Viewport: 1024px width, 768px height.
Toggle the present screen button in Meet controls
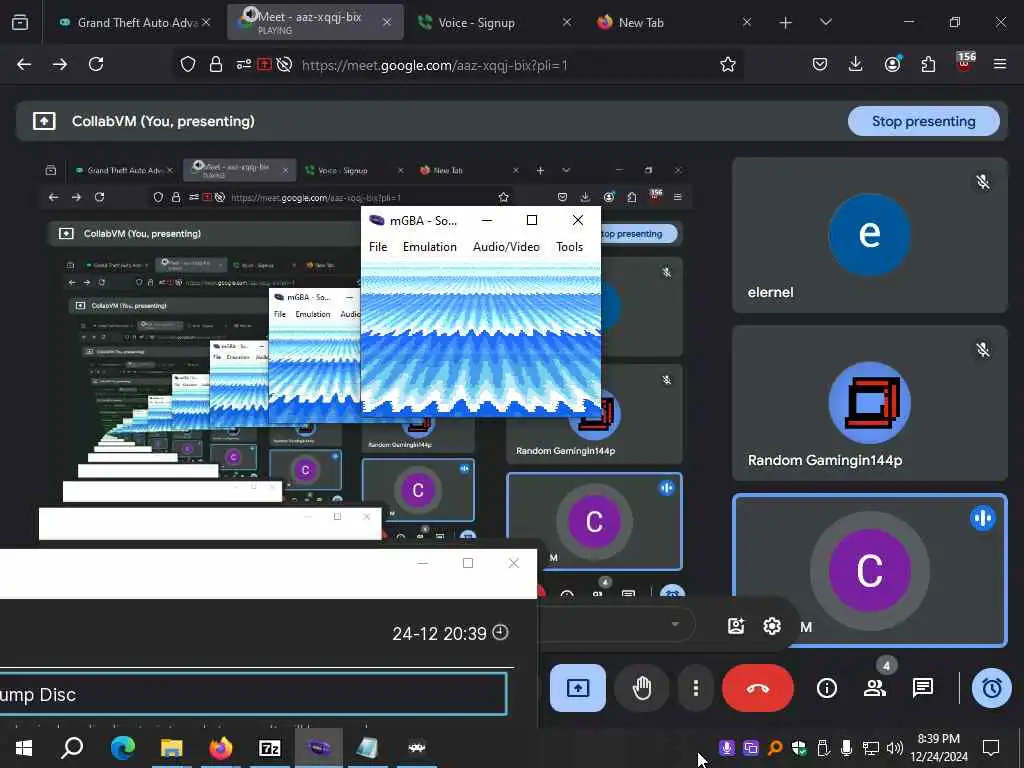(577, 688)
